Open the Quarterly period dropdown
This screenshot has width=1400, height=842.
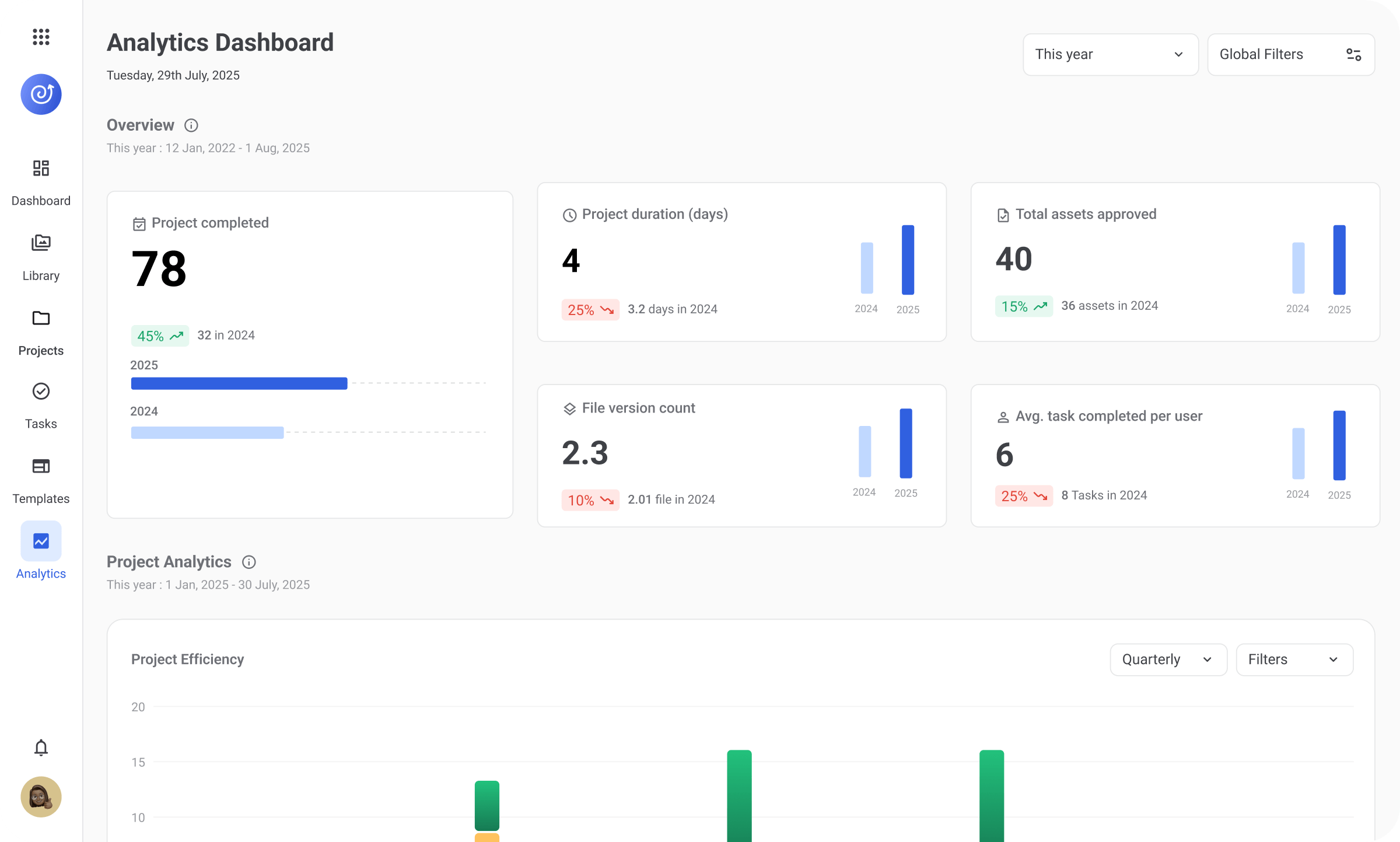(x=1168, y=659)
